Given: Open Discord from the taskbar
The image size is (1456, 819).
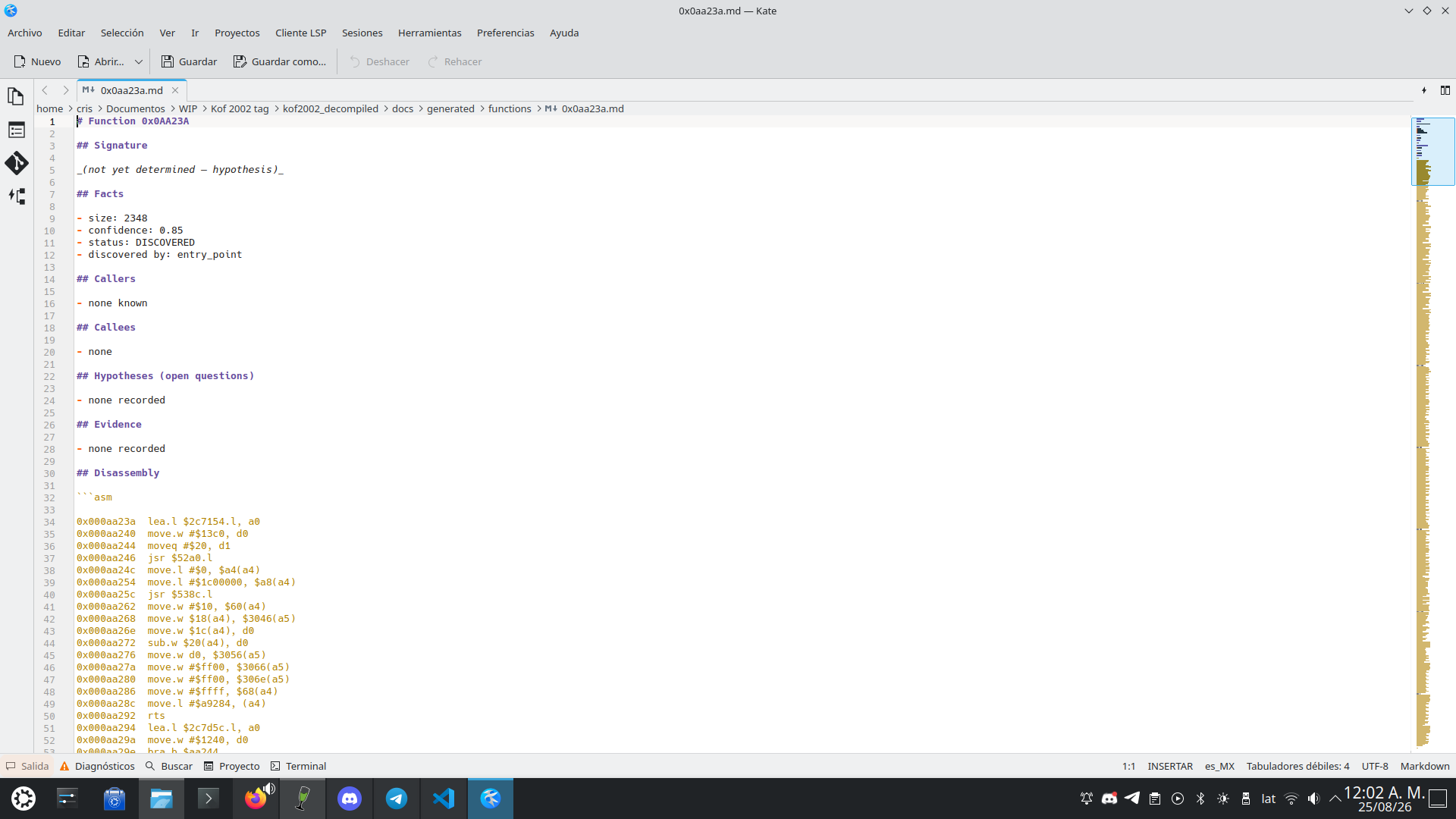Looking at the screenshot, I should point(350,799).
